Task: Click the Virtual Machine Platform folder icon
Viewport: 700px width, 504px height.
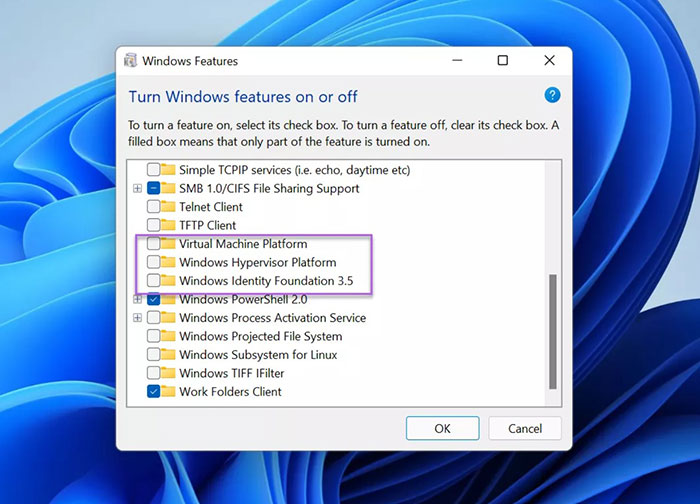Action: point(168,244)
